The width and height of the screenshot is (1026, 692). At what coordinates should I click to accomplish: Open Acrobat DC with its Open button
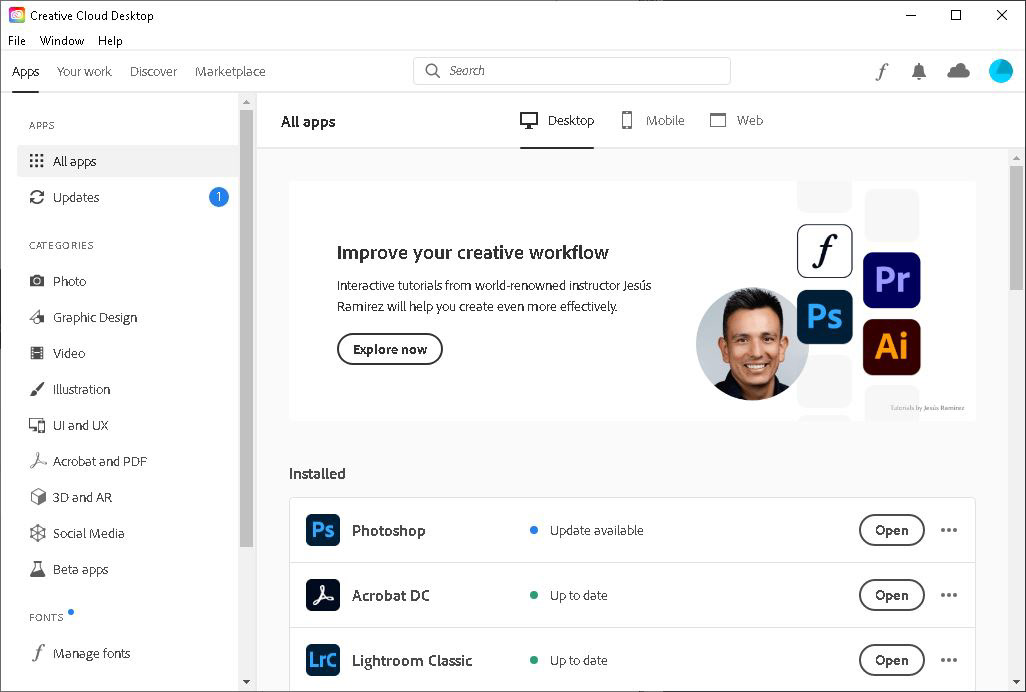891,595
